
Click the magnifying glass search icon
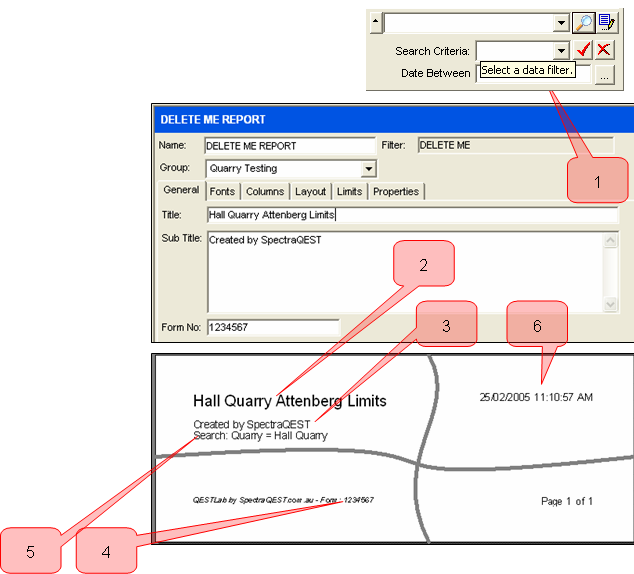pos(583,22)
